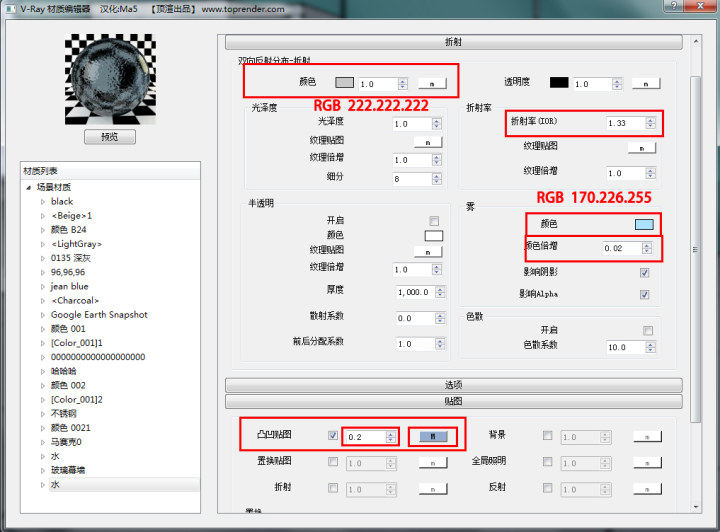The height and width of the screenshot is (532, 720).
Task: Toggle the 影响阴影 checkbox
Action: (x=645, y=273)
